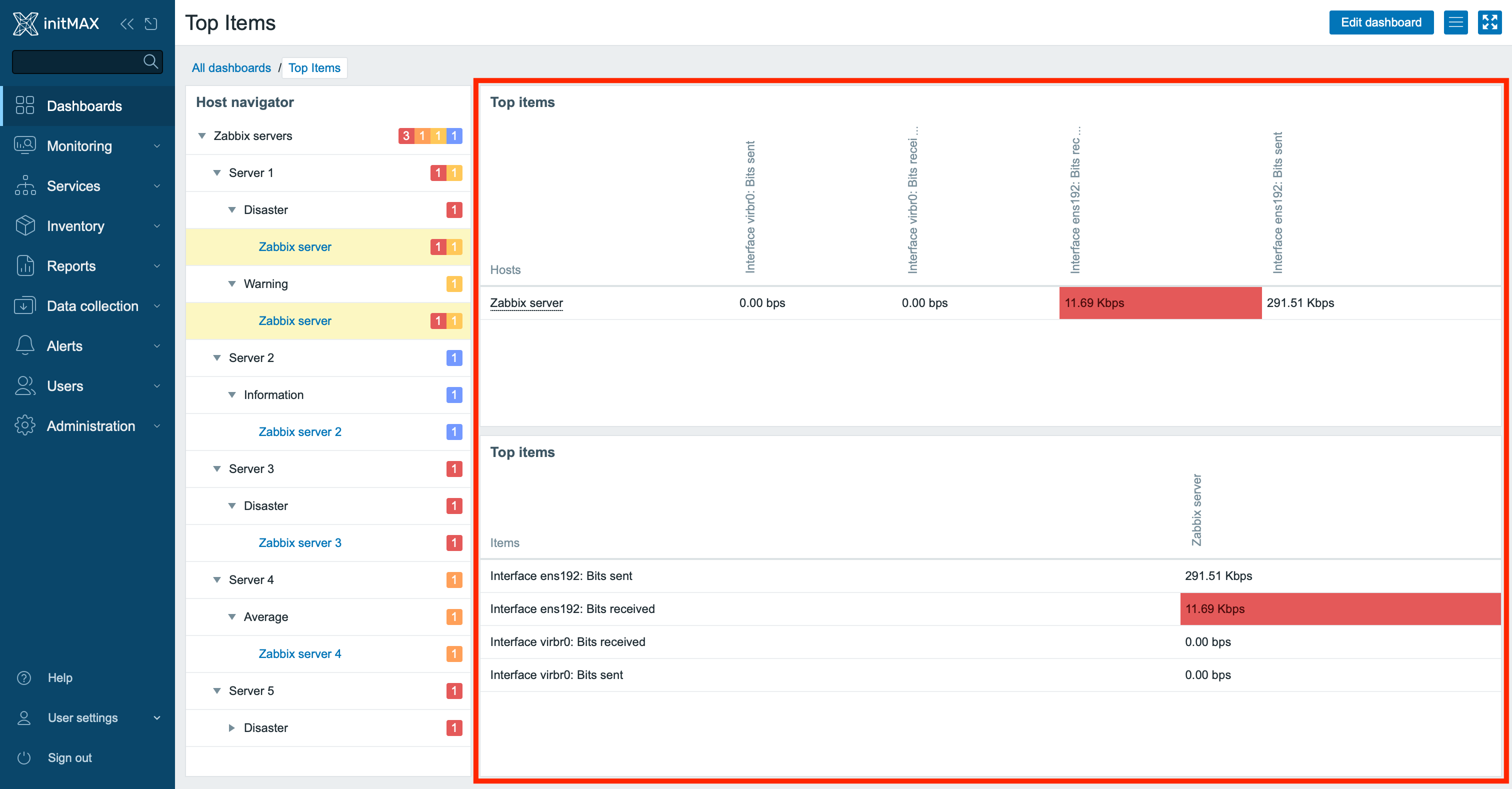
Task: Select Zabbix server 2 in host navigator
Action: coord(300,431)
